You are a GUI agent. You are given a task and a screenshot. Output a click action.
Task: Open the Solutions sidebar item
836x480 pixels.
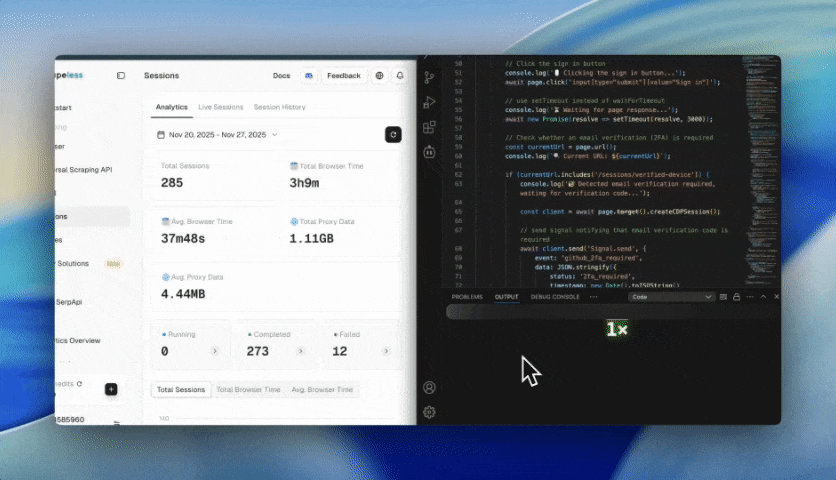(x=73, y=263)
